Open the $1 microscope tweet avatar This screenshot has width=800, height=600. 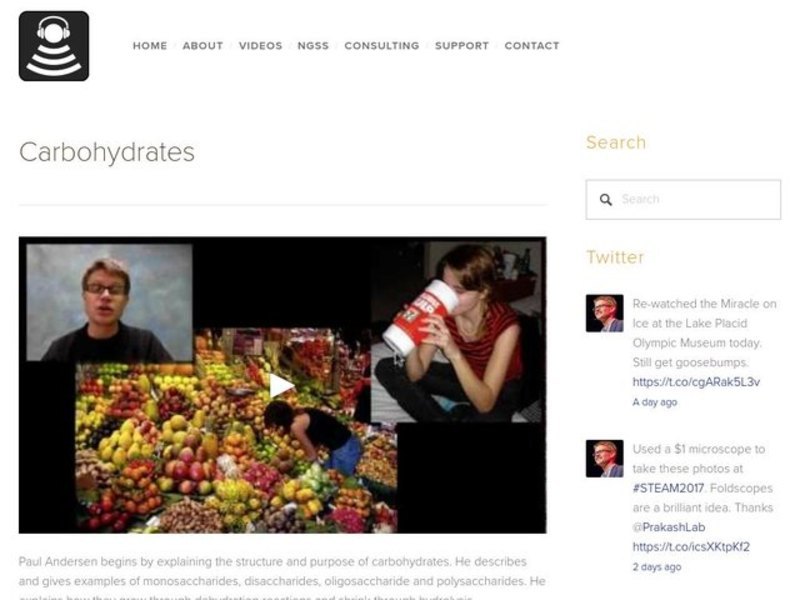(605, 459)
